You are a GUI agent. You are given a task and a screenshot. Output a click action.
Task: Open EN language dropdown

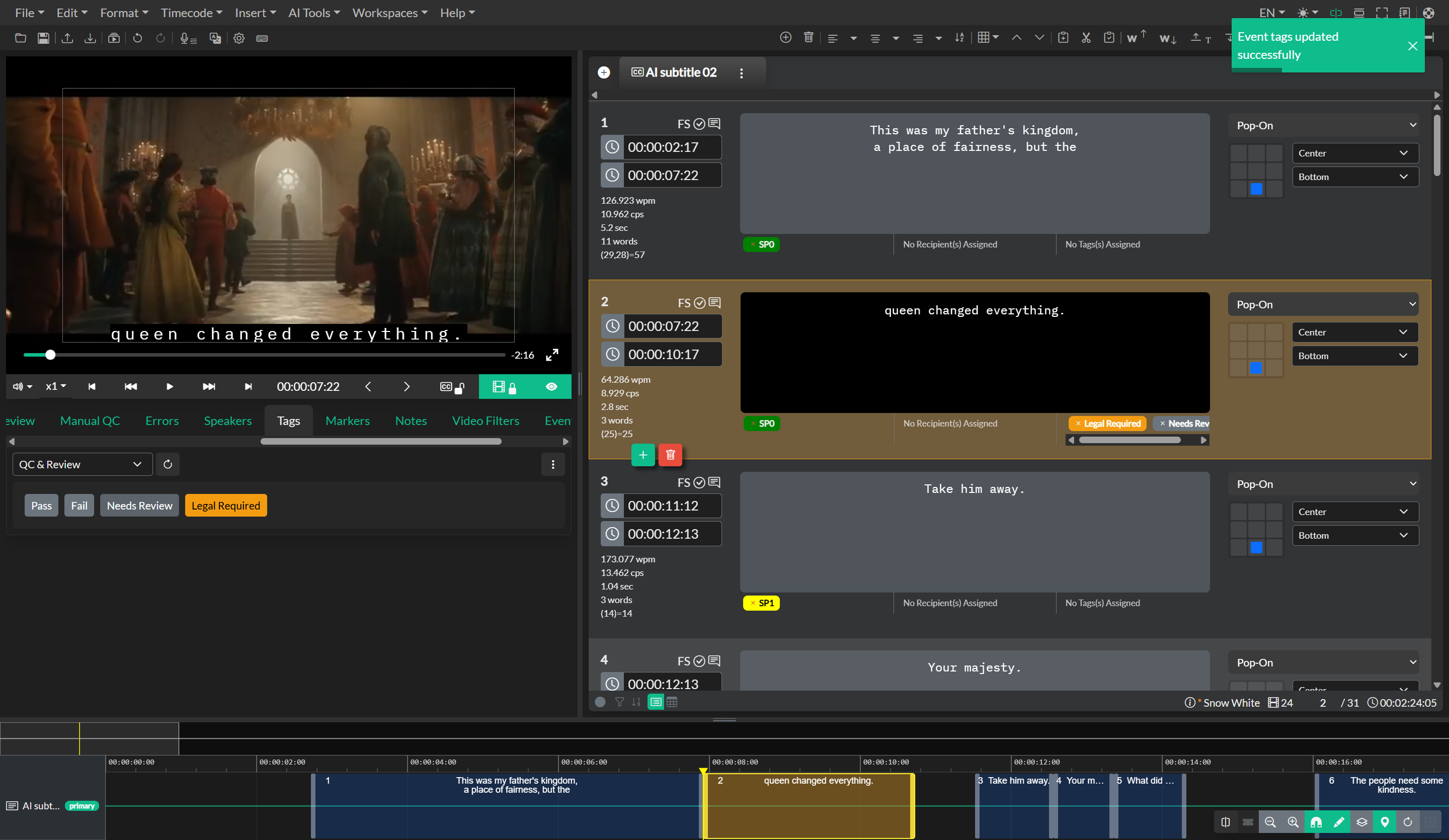tap(1271, 13)
